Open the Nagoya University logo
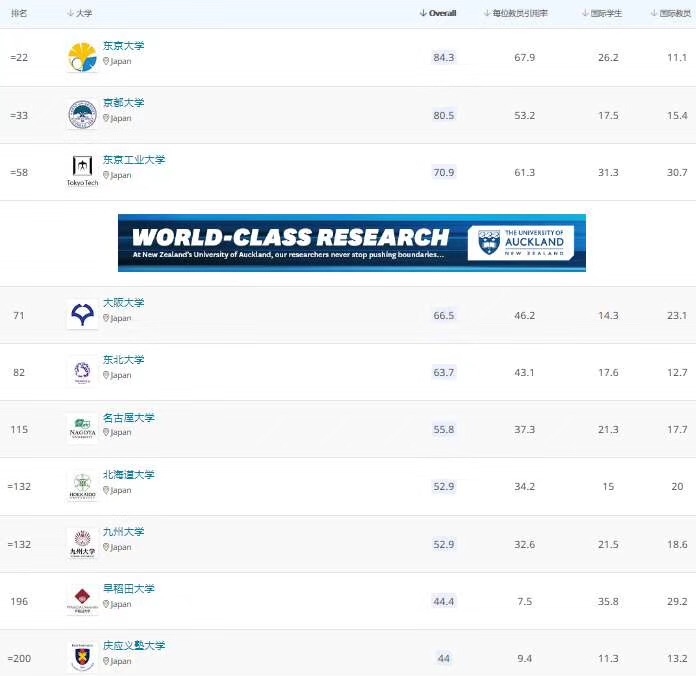The height and width of the screenshot is (676, 696). [x=82, y=429]
